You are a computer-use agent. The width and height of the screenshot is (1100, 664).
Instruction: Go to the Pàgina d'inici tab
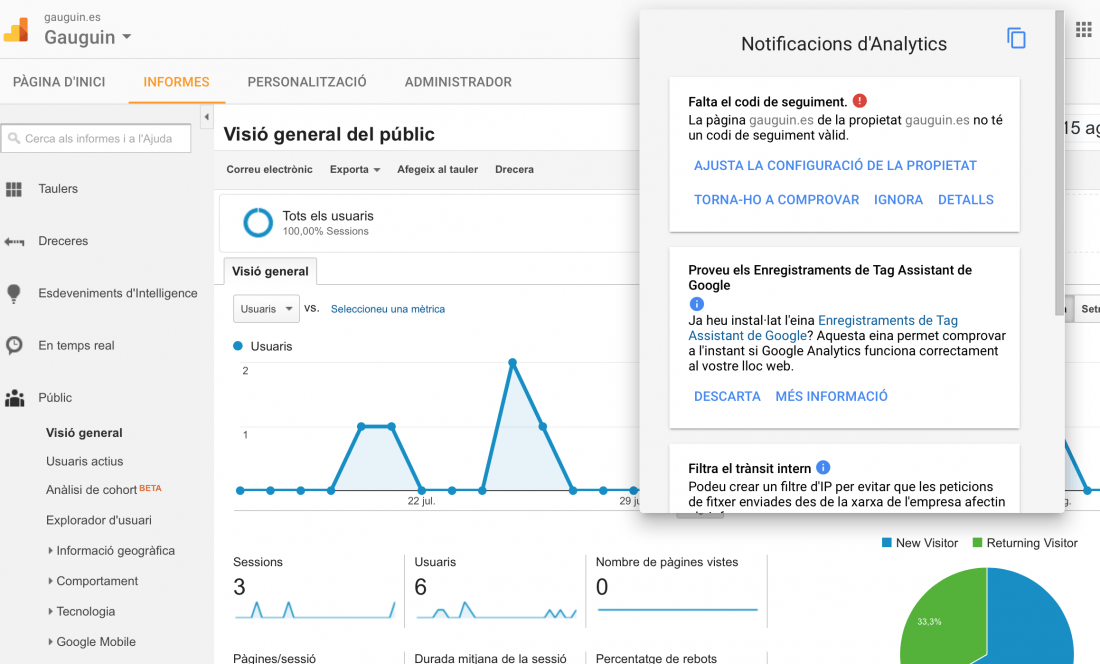[59, 82]
